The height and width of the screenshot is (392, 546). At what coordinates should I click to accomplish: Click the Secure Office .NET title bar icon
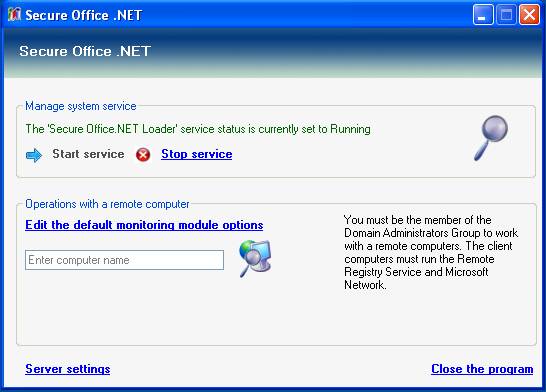click(x=14, y=15)
